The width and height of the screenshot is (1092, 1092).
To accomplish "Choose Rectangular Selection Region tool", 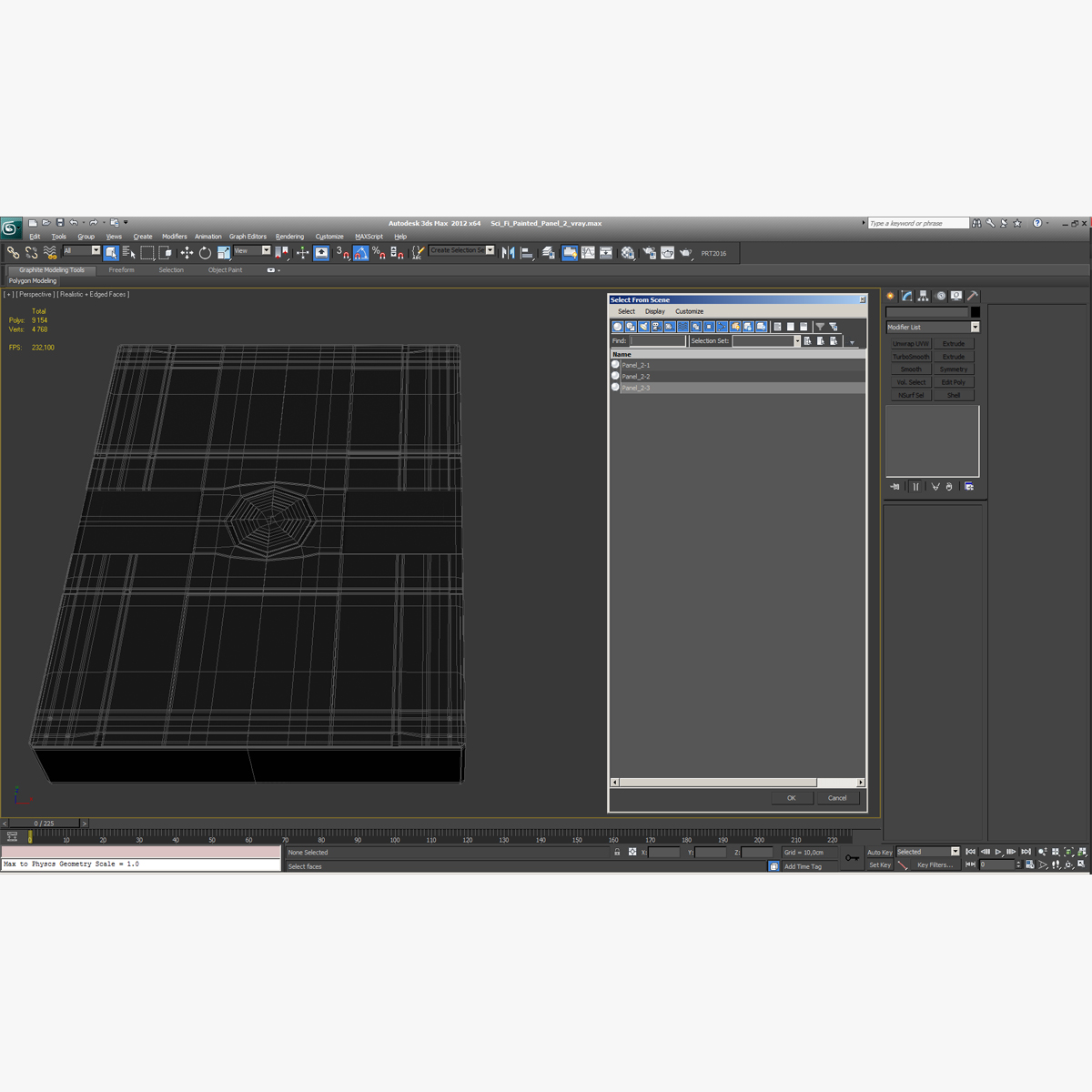I will (x=147, y=253).
